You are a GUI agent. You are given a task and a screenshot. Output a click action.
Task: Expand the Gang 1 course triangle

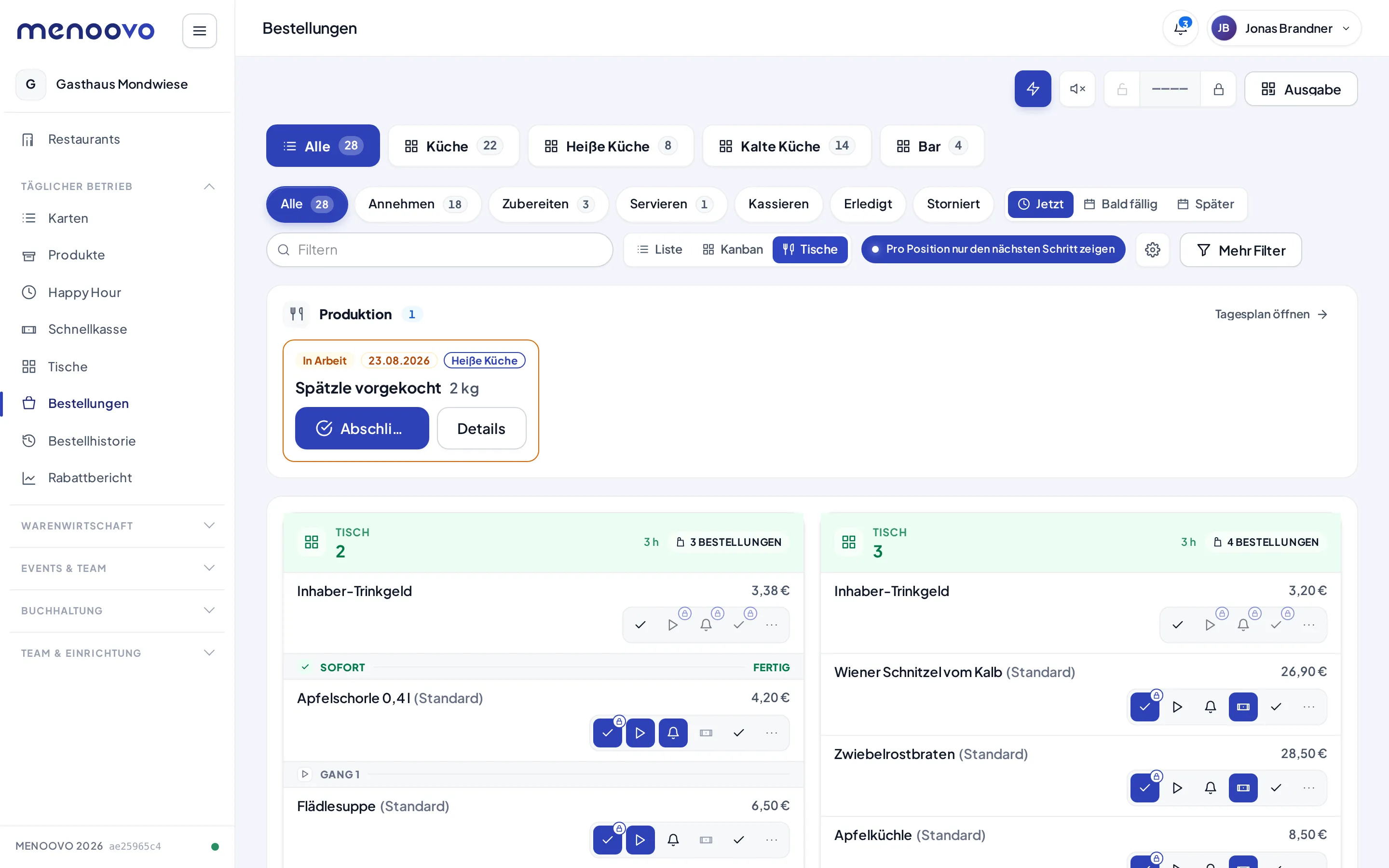[x=305, y=774]
